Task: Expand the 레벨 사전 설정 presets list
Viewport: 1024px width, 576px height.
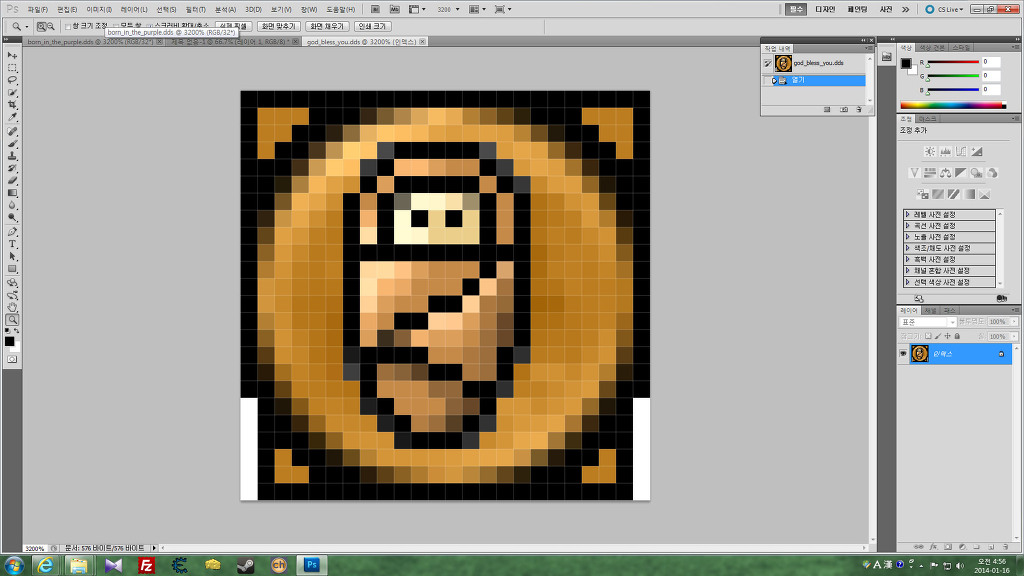Action: coord(908,215)
